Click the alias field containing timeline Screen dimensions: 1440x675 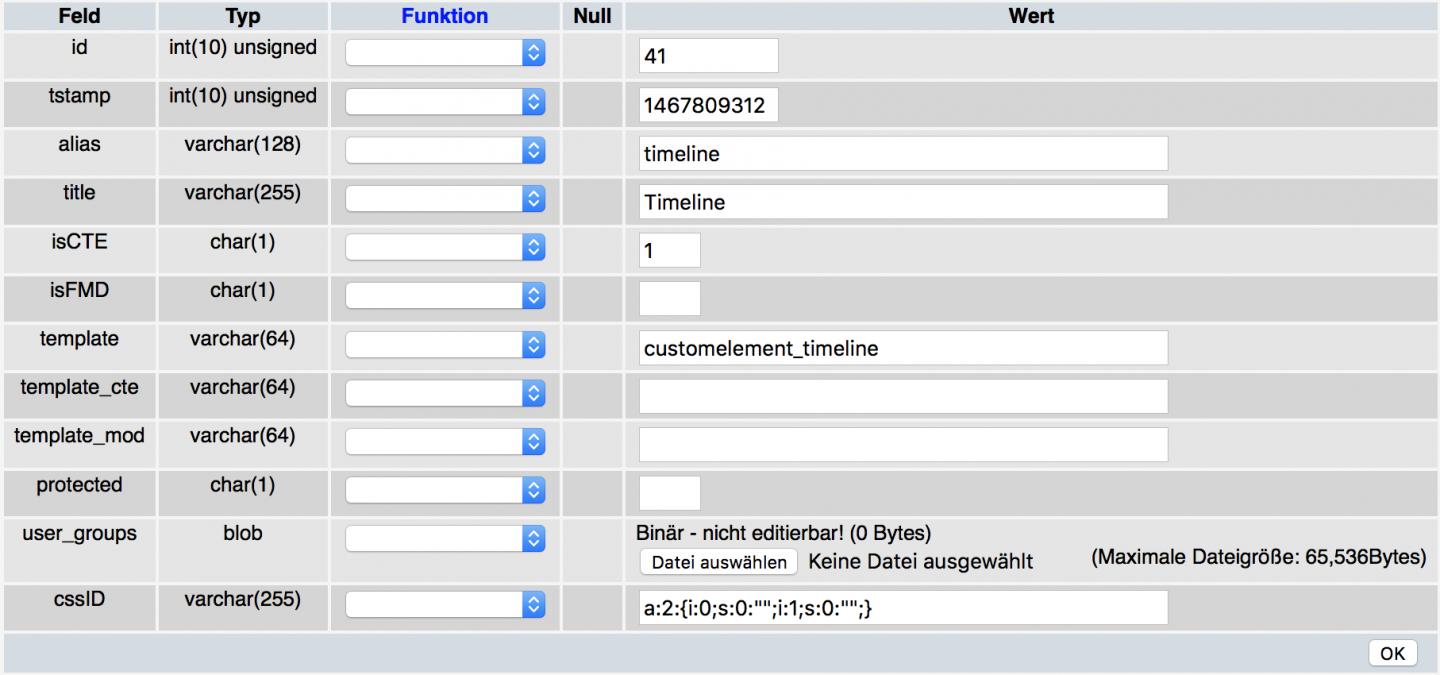pos(903,153)
